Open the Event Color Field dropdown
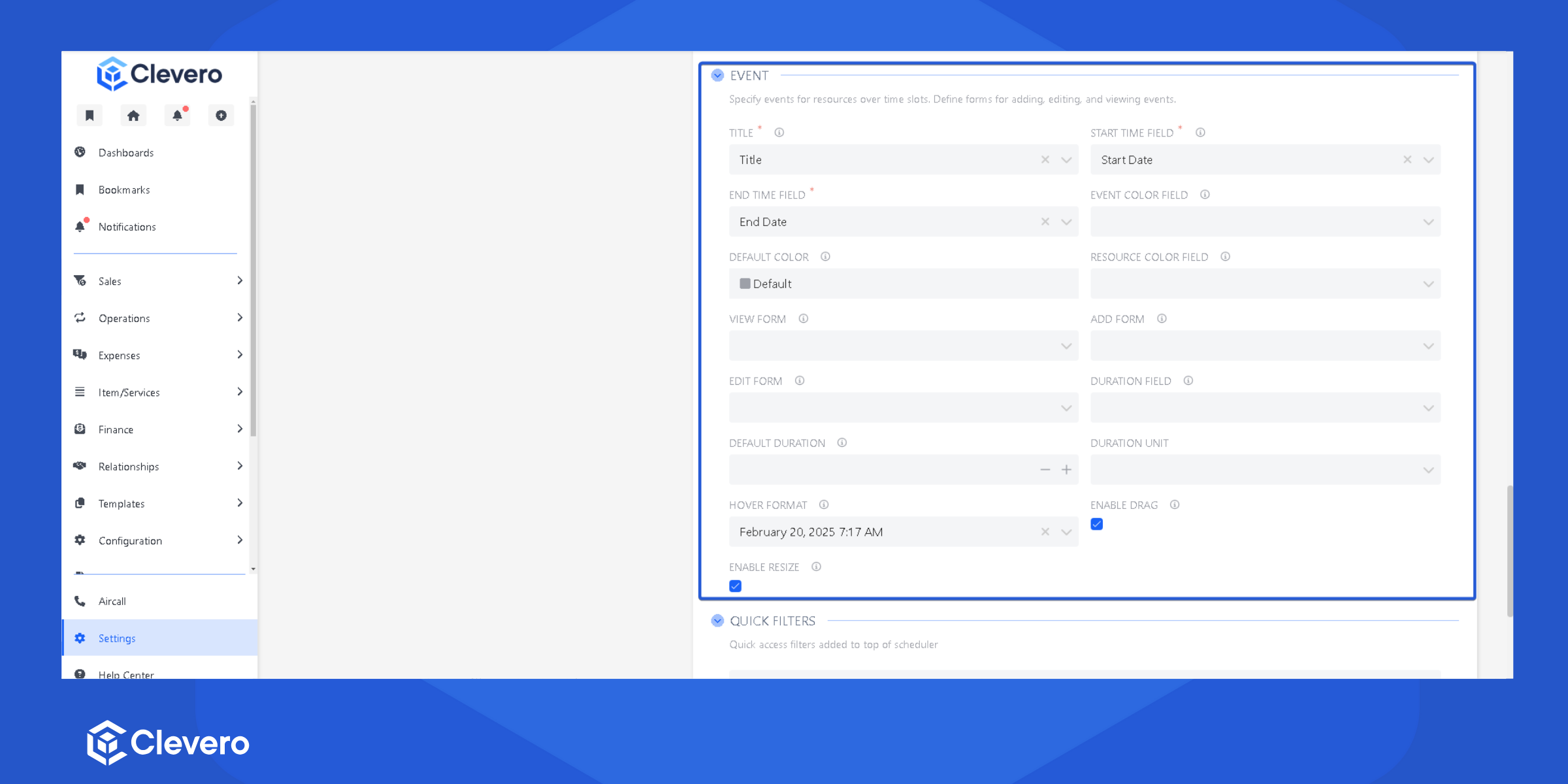This screenshot has height=784, width=1568. point(1265,221)
